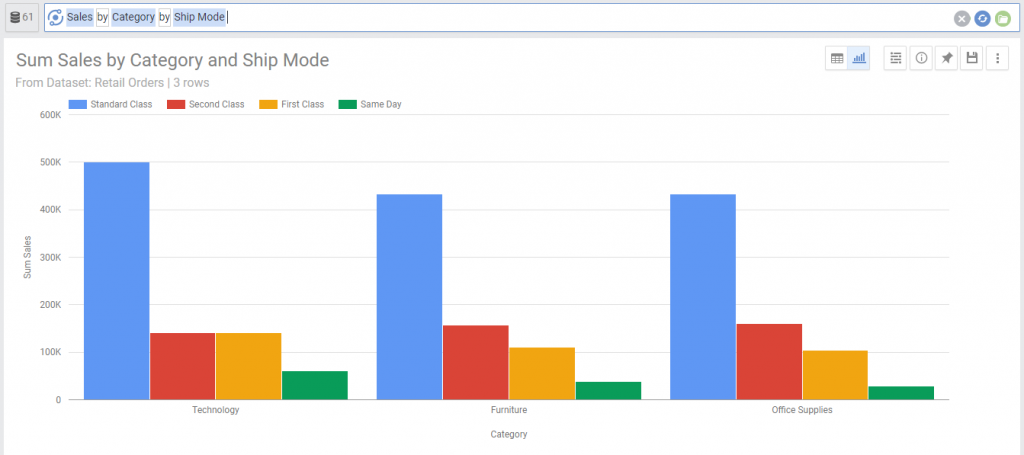
Task: Click the first 'by' token after Sales
Action: pos(103,18)
